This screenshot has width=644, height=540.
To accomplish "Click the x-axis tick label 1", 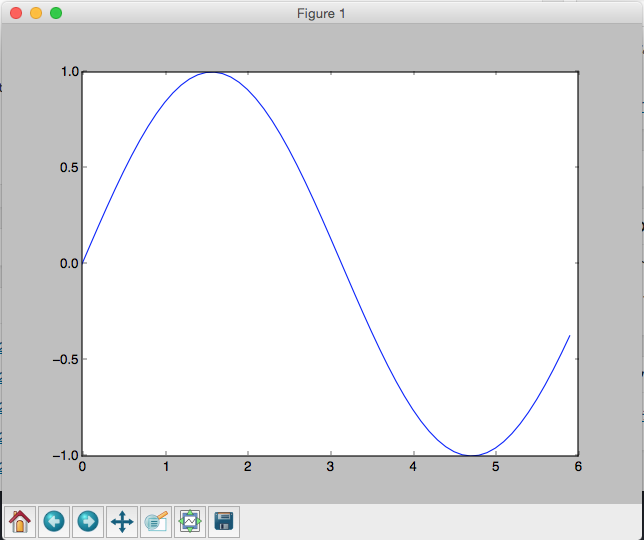I will pos(165,466).
